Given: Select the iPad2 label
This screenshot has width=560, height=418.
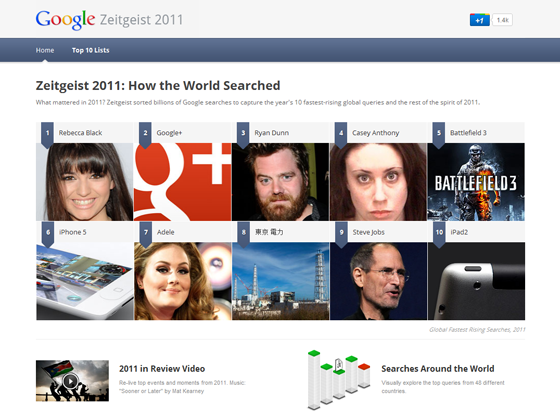Looking at the screenshot, I should (x=459, y=232).
